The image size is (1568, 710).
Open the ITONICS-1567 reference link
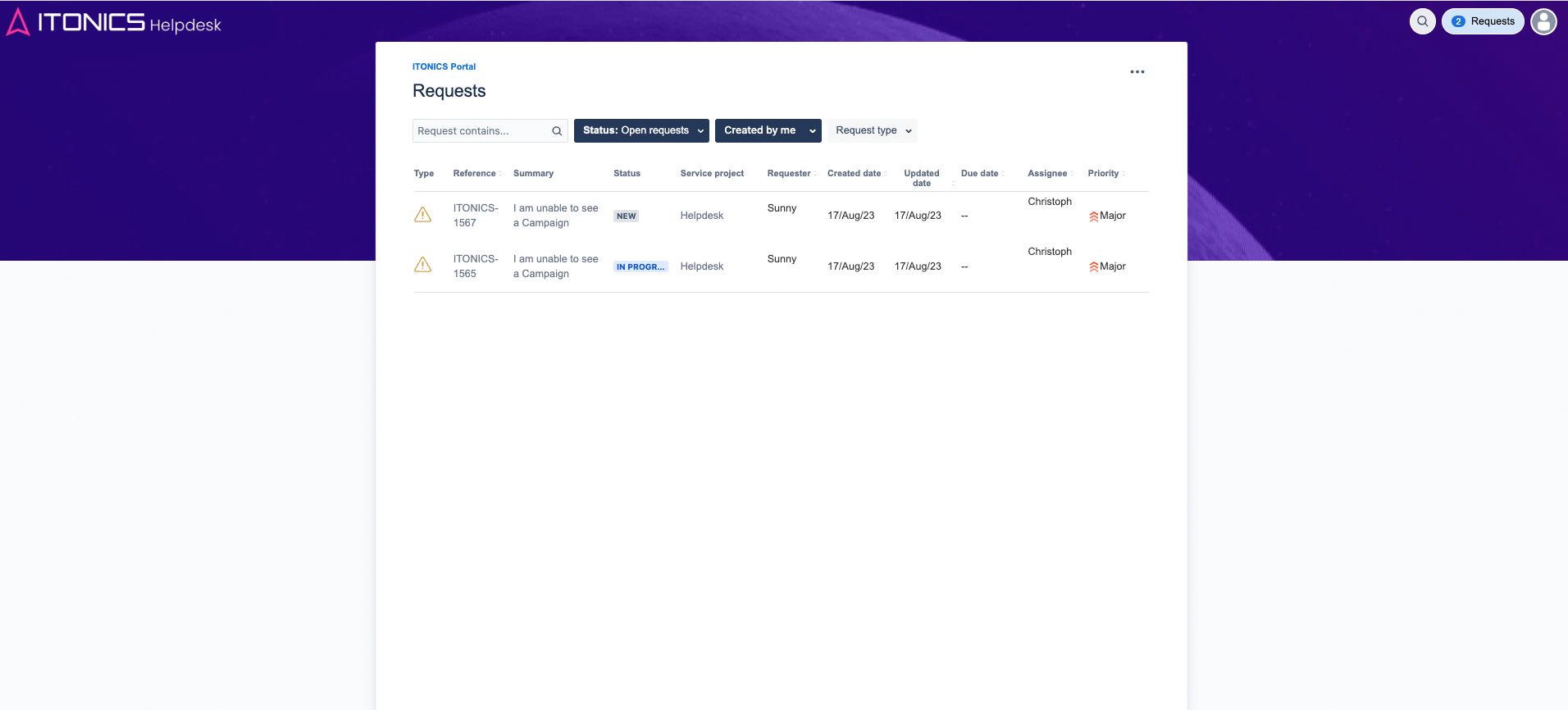tap(475, 216)
